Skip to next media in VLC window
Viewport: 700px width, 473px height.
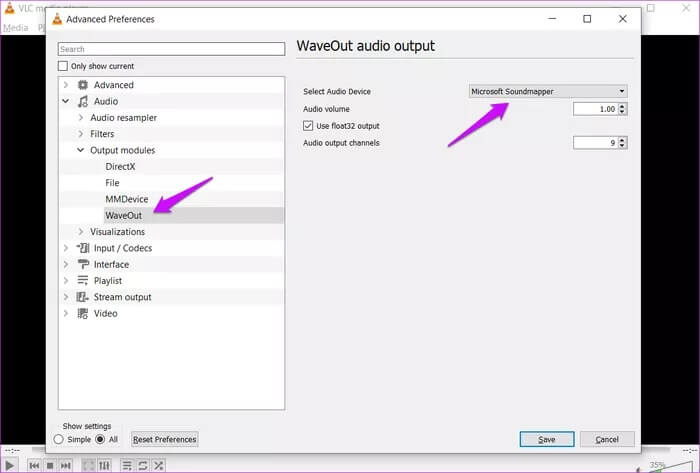(x=66, y=466)
